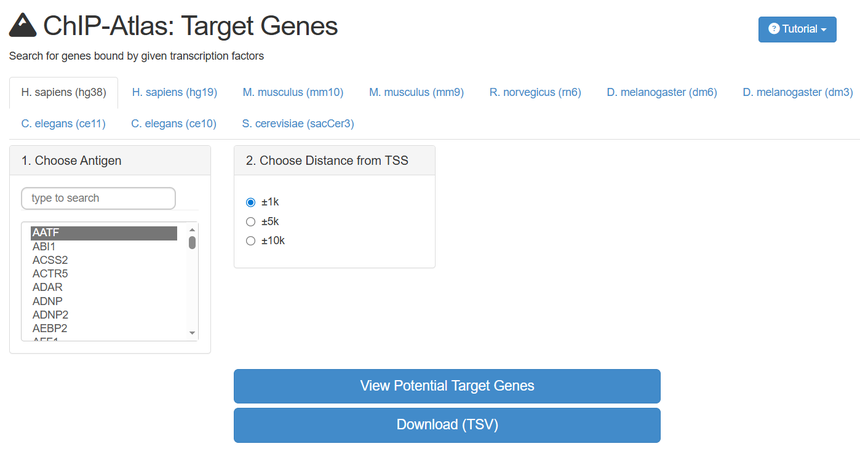
Task: Select ABI1 in the antigen list
Action: click(44, 247)
